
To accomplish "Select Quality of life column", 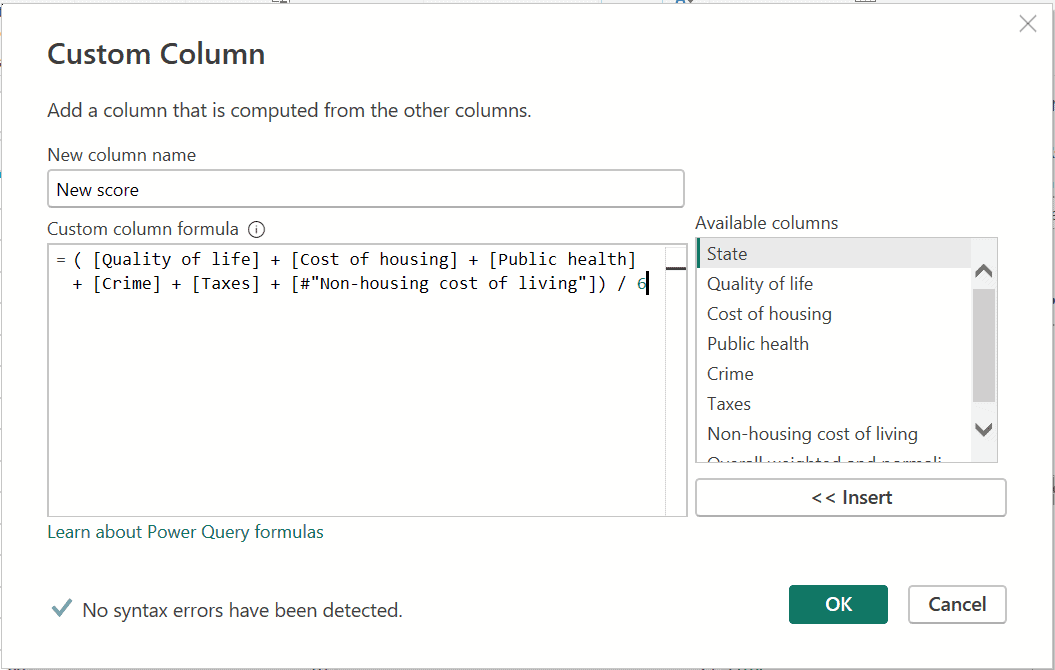I will pos(760,284).
